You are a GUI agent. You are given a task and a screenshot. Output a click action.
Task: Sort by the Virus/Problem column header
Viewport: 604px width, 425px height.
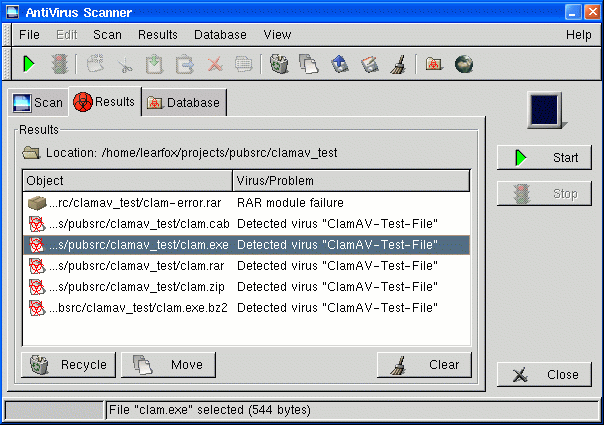pos(350,181)
